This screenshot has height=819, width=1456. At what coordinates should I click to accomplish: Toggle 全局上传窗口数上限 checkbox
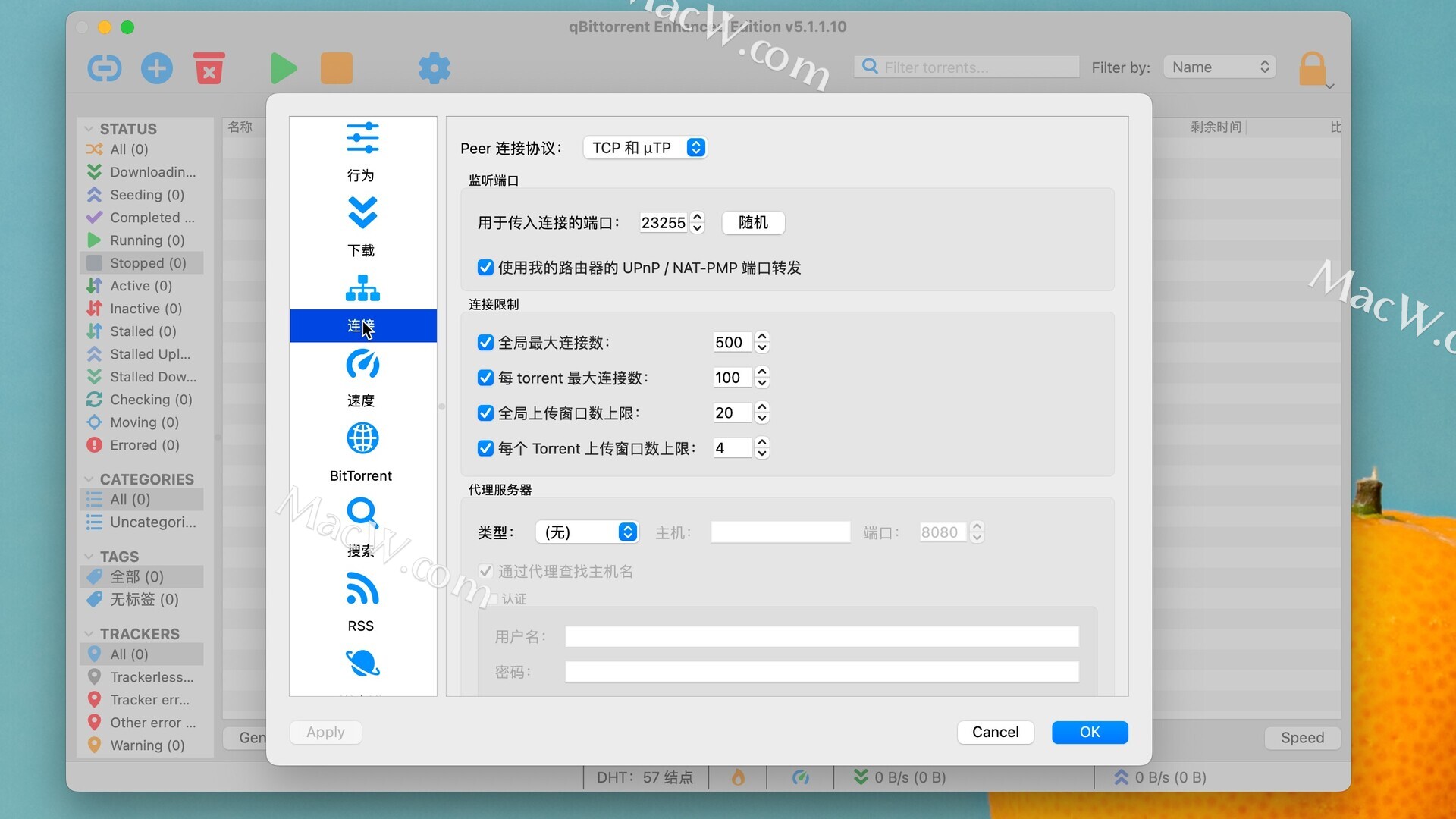point(485,413)
